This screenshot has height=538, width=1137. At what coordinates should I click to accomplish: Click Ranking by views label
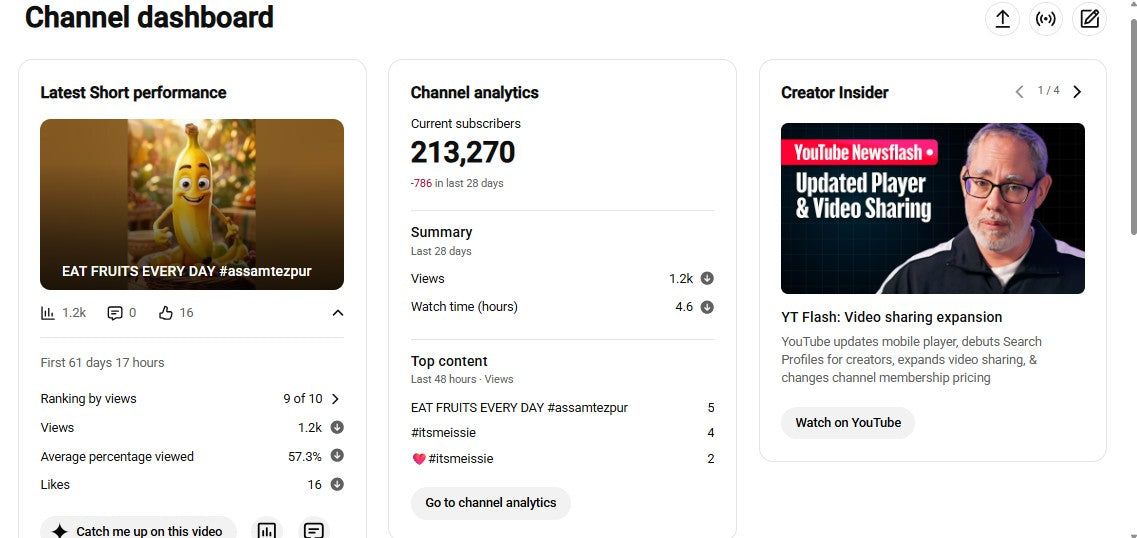click(x=88, y=399)
